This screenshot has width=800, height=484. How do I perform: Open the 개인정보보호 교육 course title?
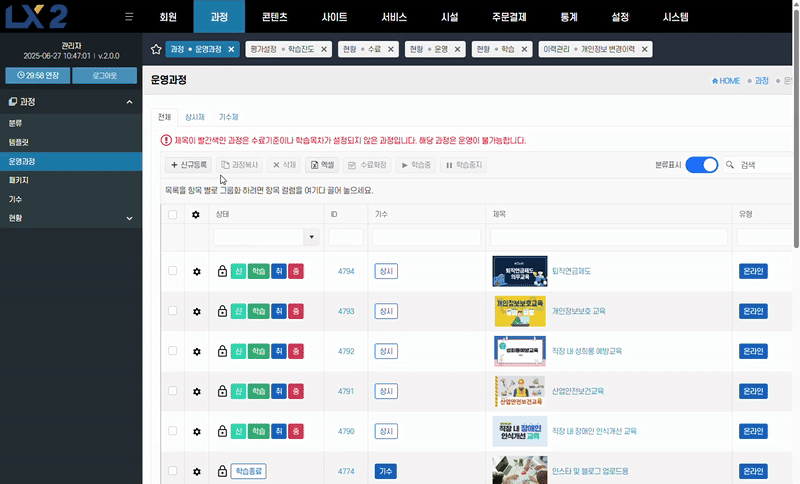[579, 311]
